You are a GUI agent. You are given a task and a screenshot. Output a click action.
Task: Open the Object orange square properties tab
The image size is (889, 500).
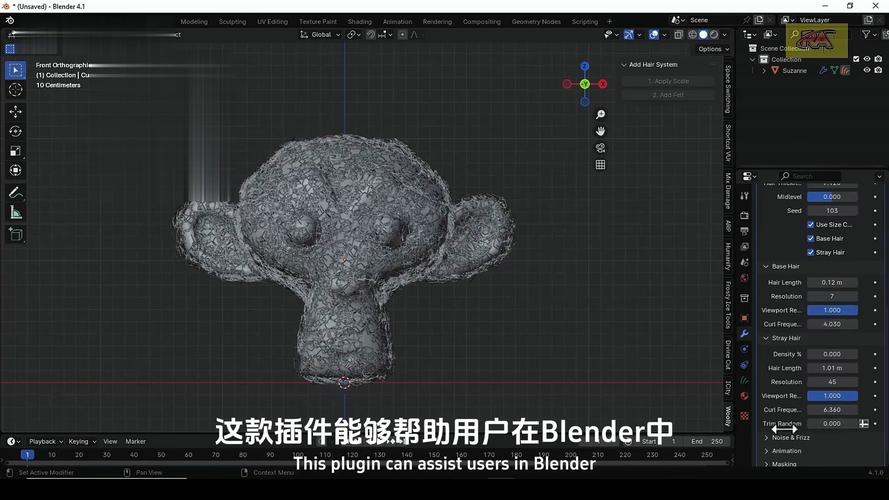(x=744, y=317)
